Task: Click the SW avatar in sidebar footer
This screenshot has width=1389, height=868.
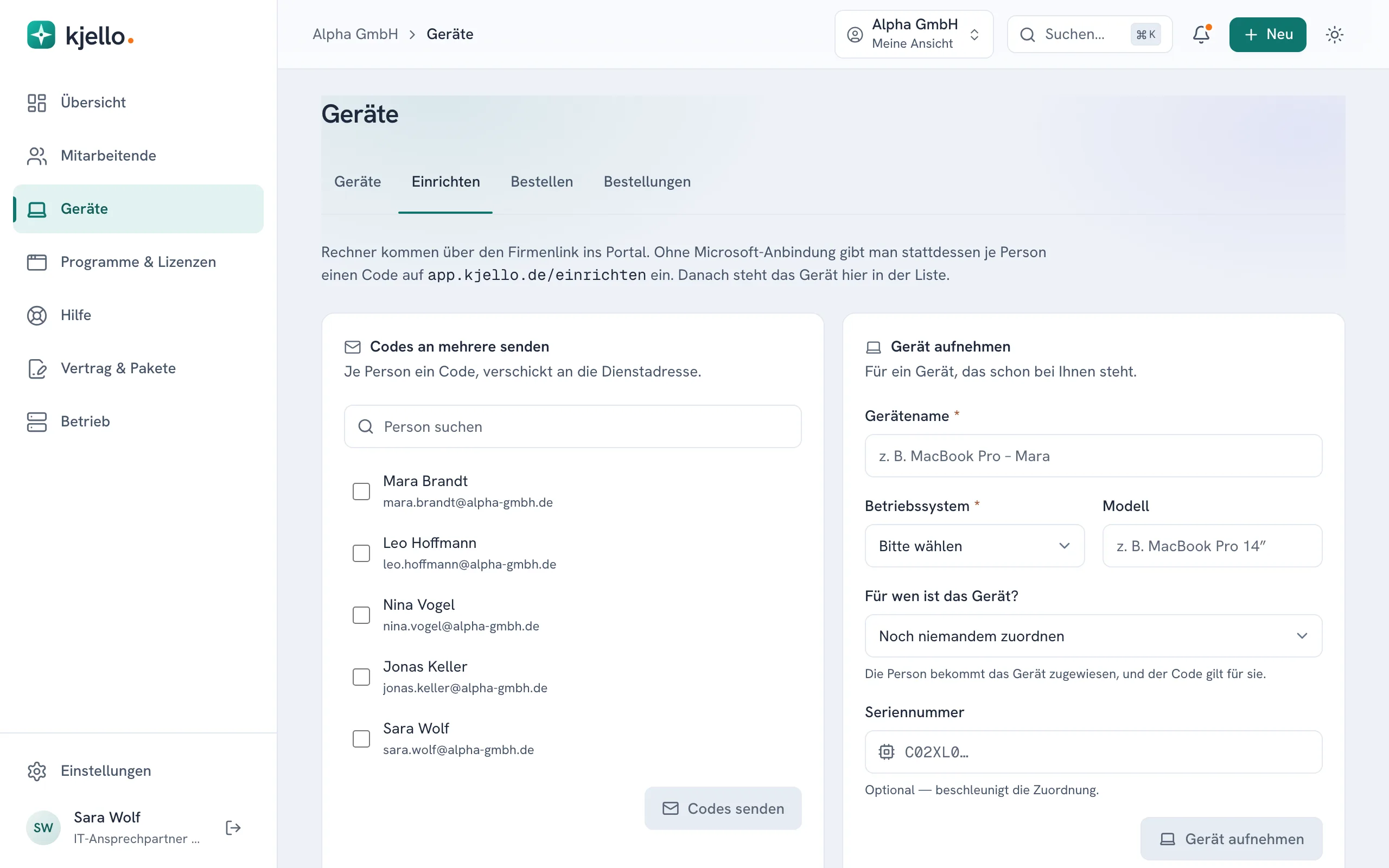Action: point(43,828)
